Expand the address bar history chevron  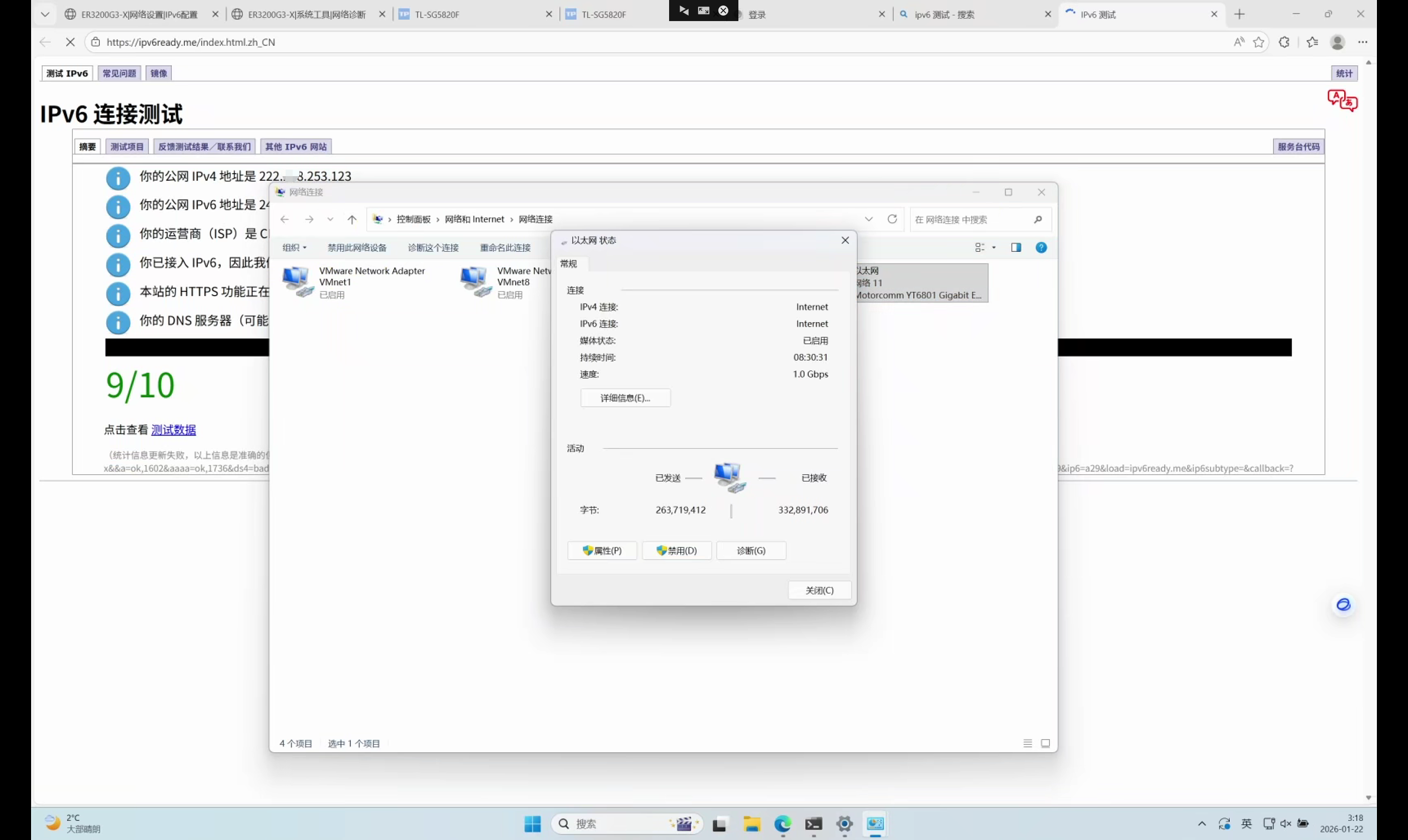click(868, 219)
